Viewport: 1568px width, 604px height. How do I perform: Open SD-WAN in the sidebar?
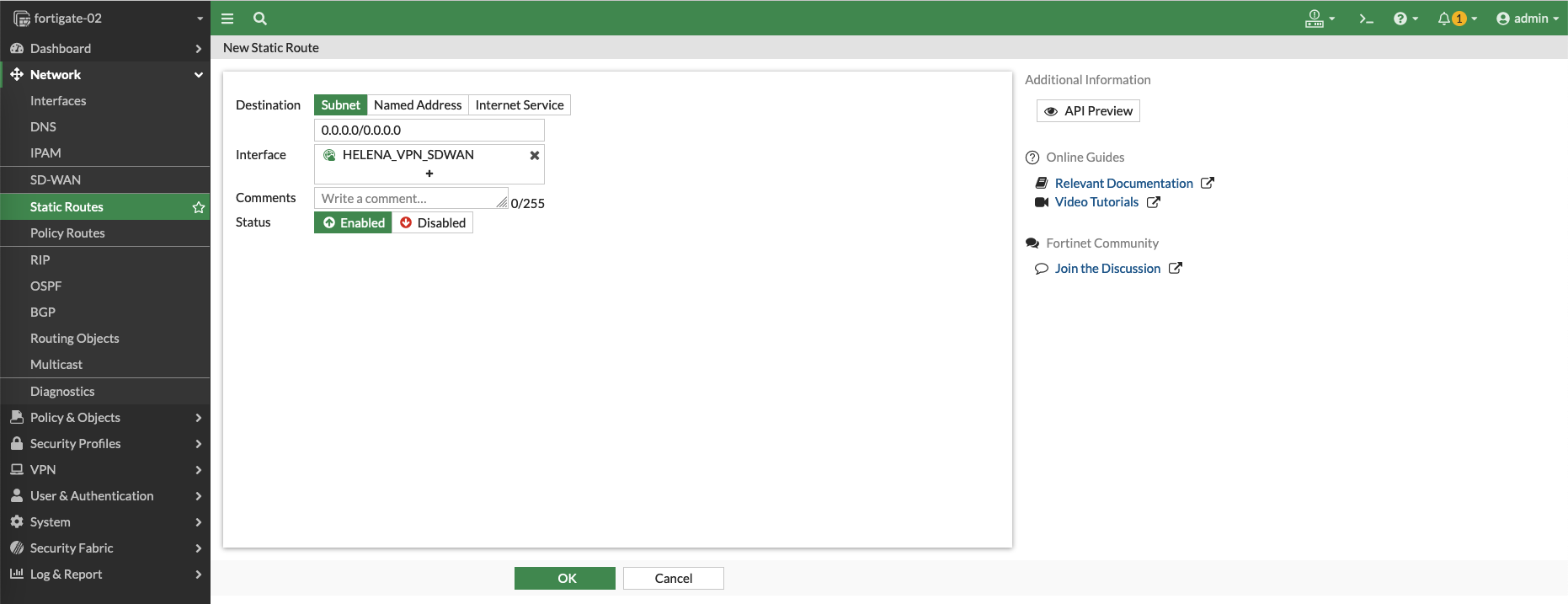pyautogui.click(x=56, y=180)
